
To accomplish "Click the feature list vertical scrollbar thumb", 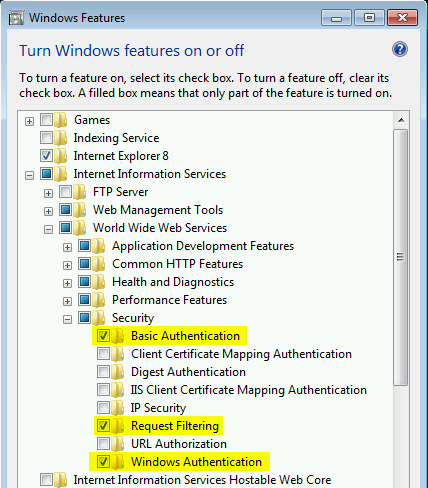I will point(401,257).
